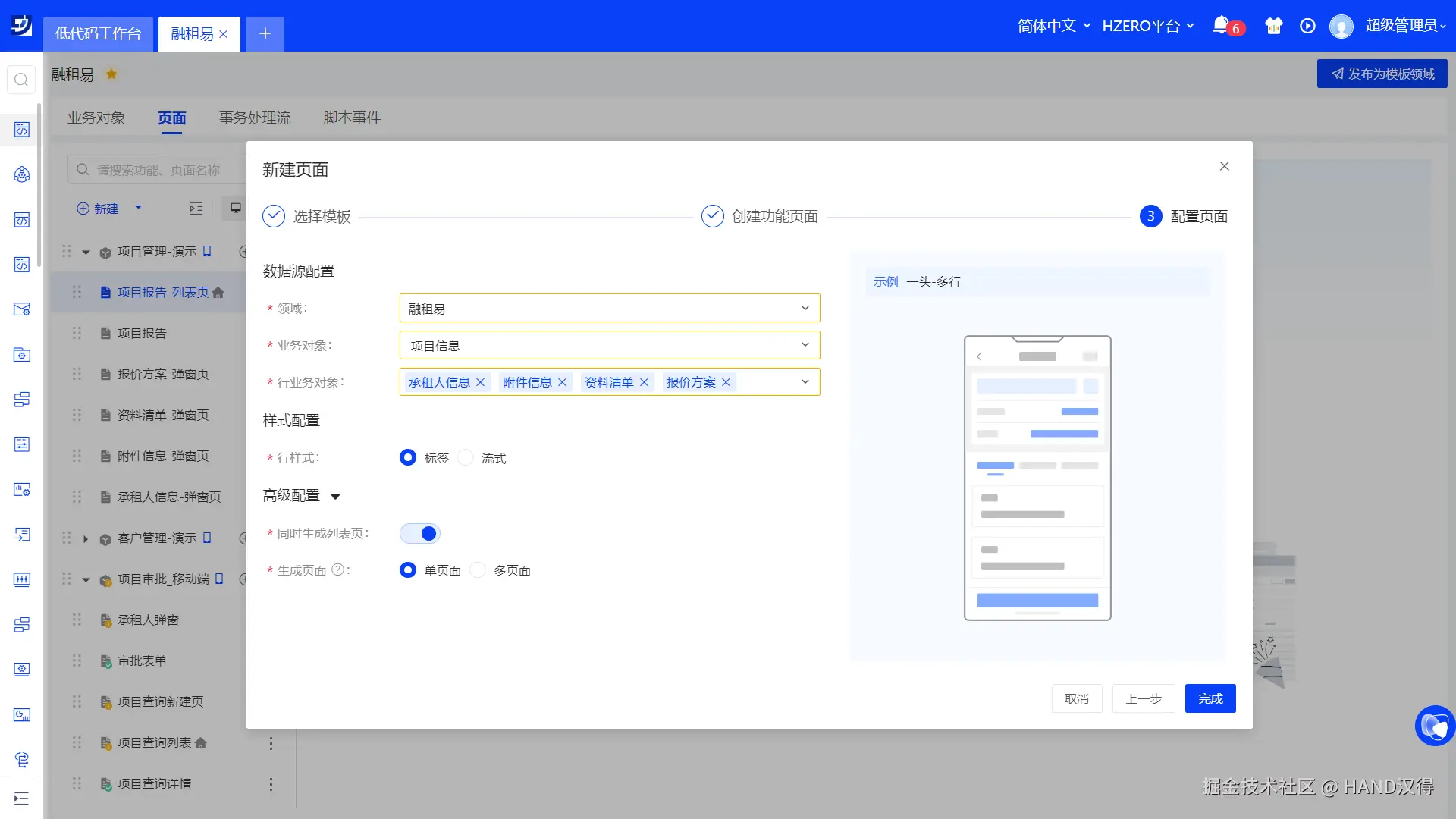Select the 多页面 radio option
The width and height of the screenshot is (1456, 819).
pyautogui.click(x=478, y=570)
